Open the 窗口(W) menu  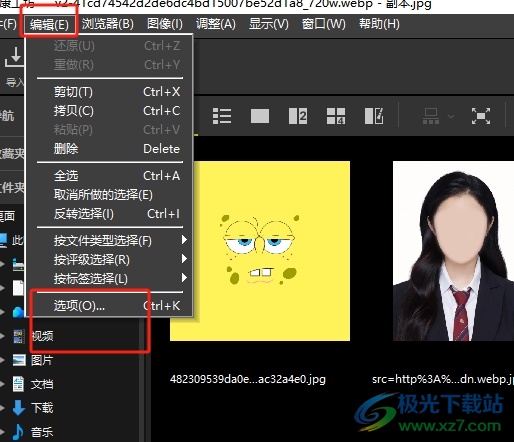coord(323,24)
